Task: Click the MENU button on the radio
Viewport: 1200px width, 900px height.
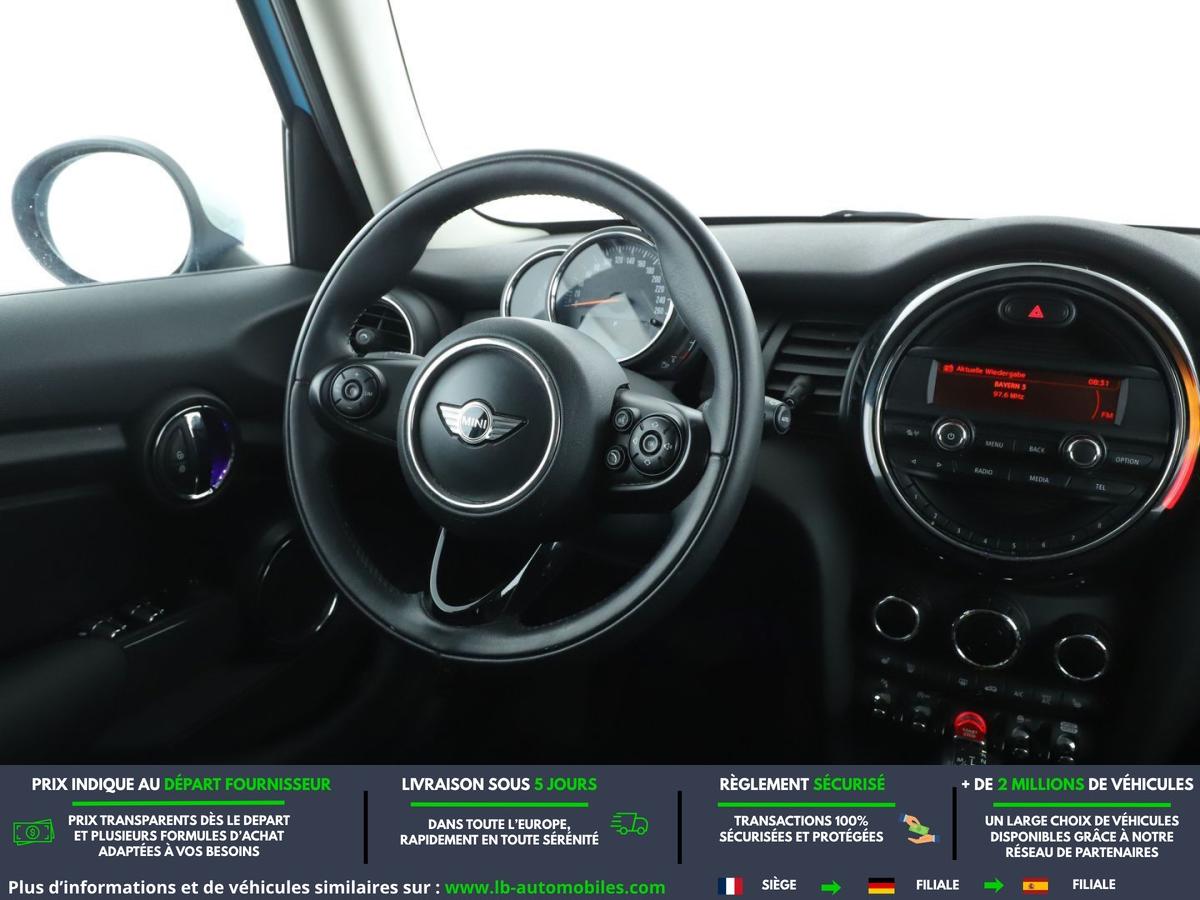Action: coord(993,445)
